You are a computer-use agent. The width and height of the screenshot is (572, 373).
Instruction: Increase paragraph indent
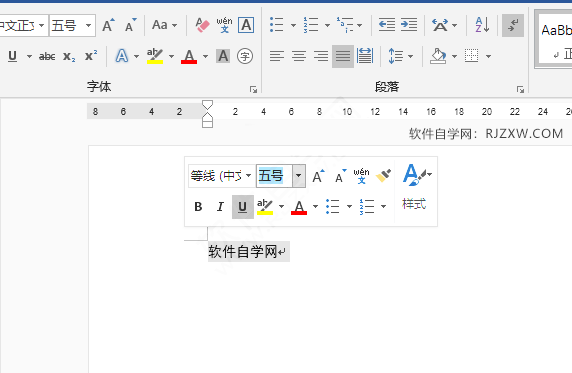(409, 25)
